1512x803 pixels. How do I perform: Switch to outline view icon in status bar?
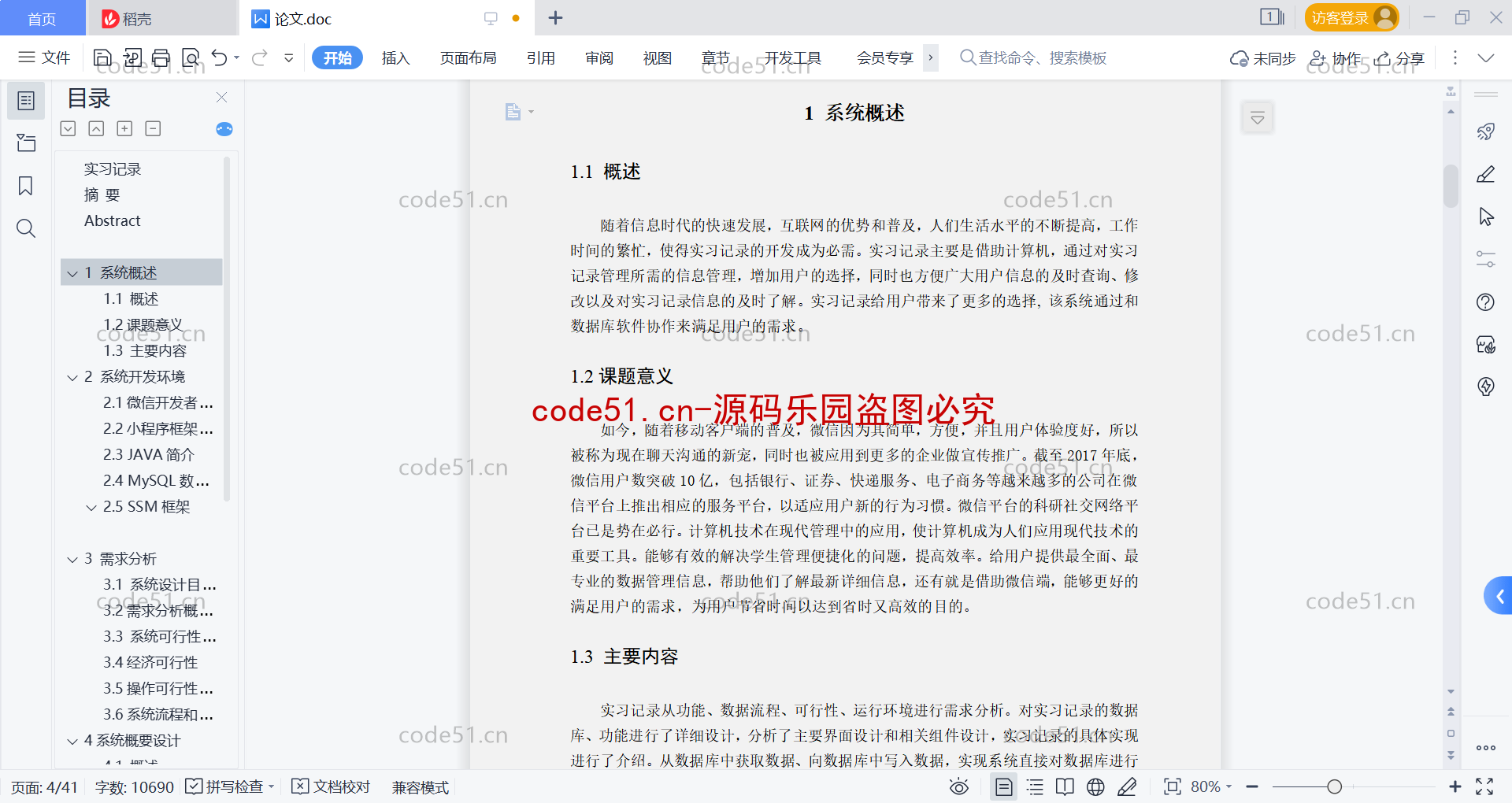tap(1035, 786)
